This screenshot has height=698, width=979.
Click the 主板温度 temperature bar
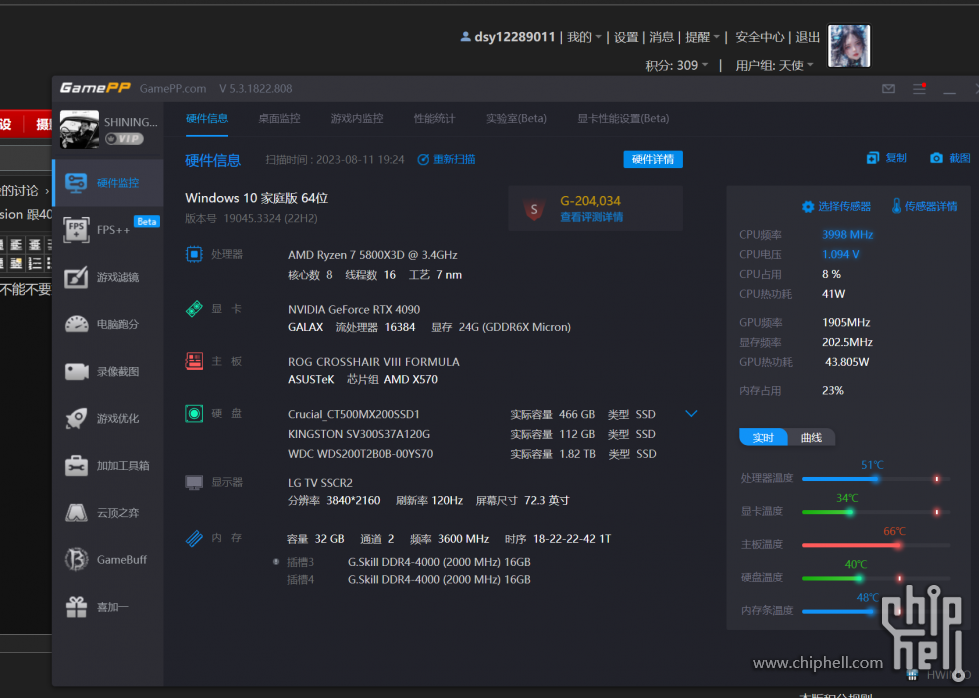(876, 545)
